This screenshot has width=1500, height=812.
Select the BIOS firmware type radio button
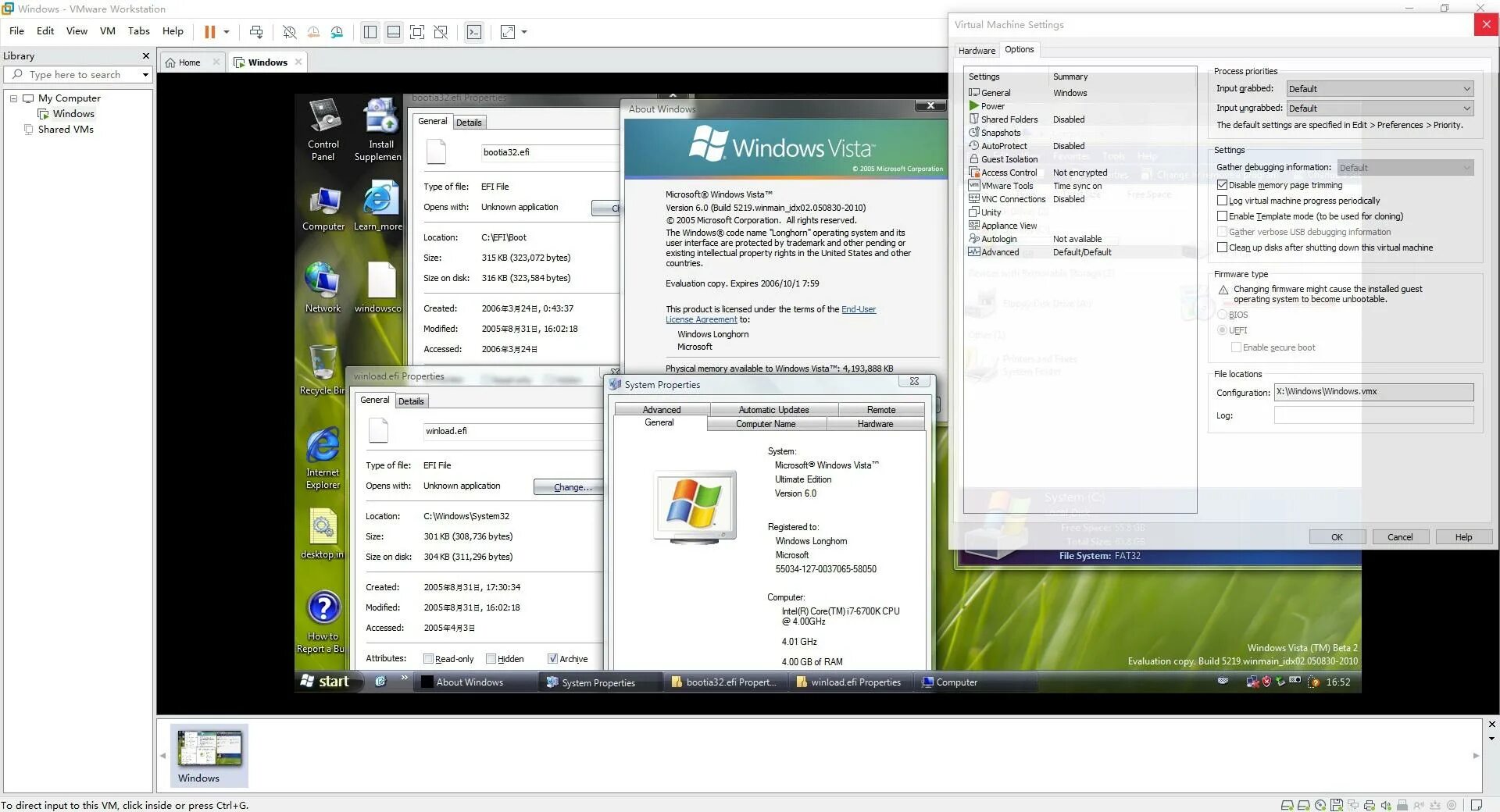[1223, 315]
